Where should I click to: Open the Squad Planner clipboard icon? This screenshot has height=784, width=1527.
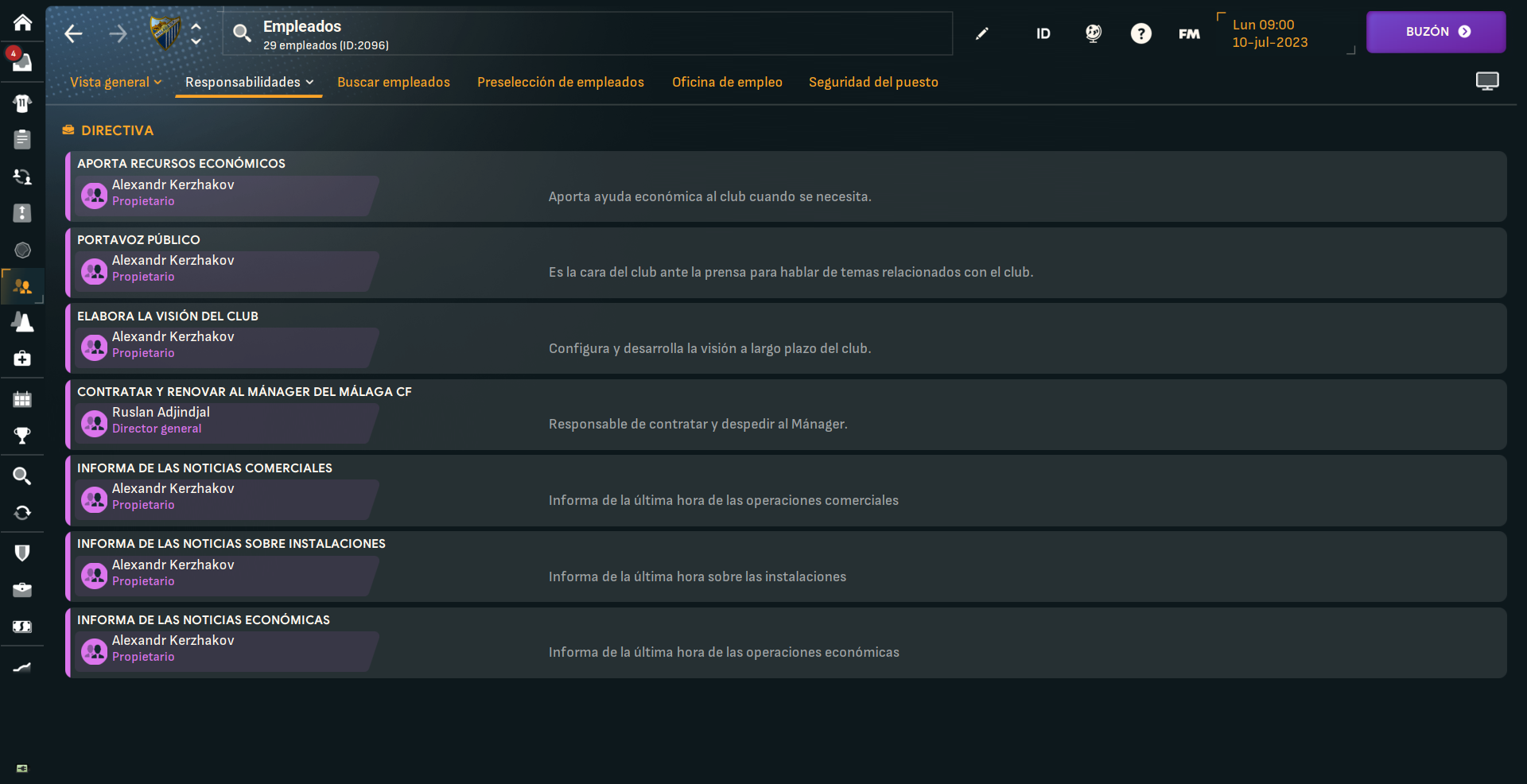coord(22,139)
